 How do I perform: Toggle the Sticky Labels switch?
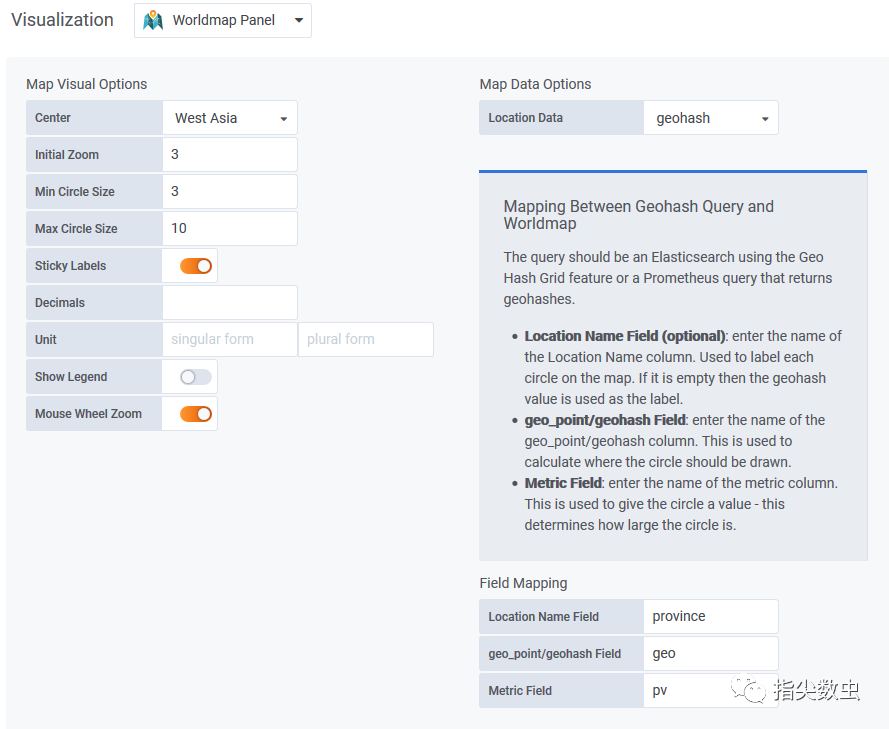pyautogui.click(x=196, y=266)
